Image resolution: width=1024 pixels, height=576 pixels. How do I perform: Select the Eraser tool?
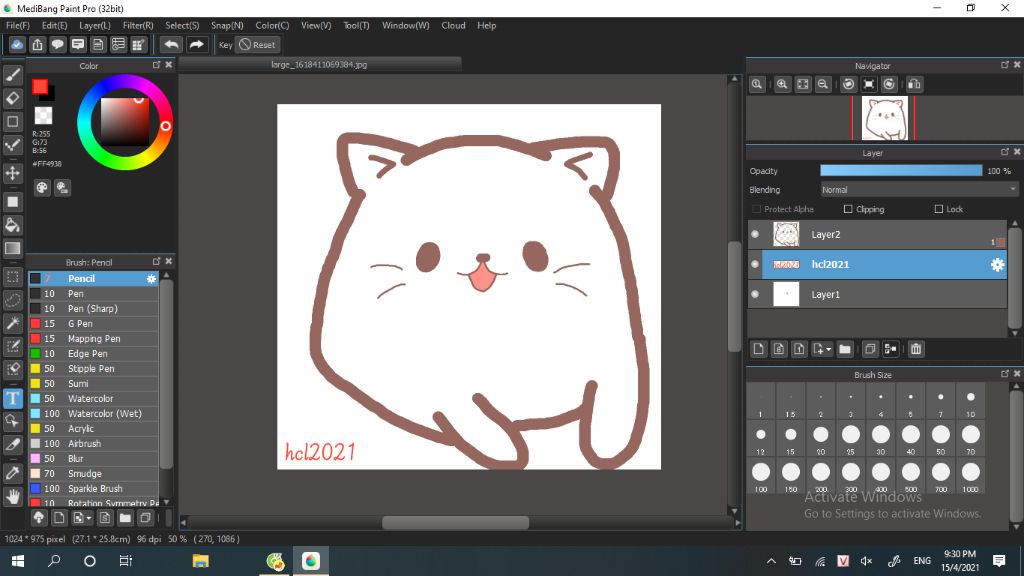[x=12, y=98]
